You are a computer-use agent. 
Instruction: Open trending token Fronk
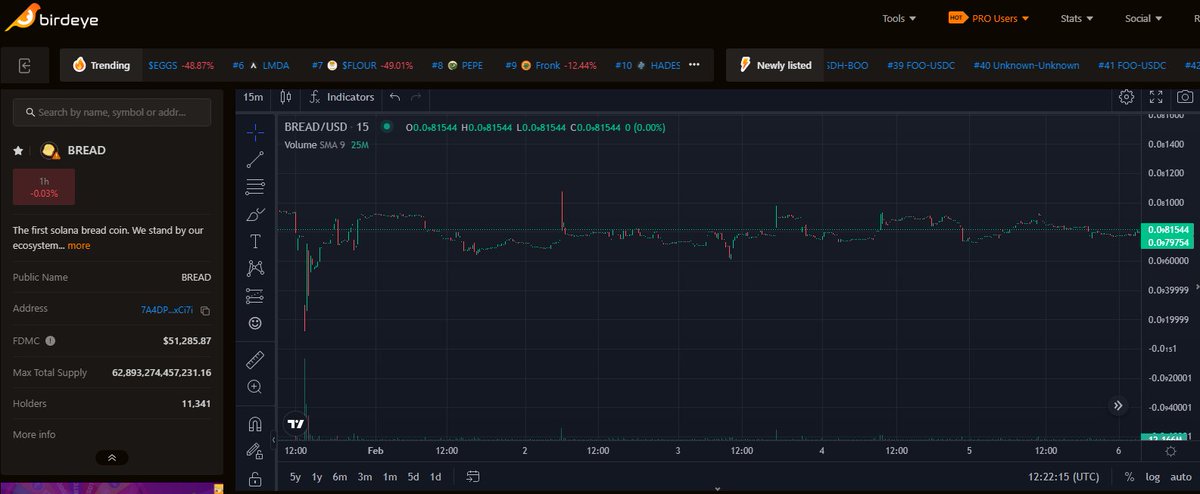551,65
